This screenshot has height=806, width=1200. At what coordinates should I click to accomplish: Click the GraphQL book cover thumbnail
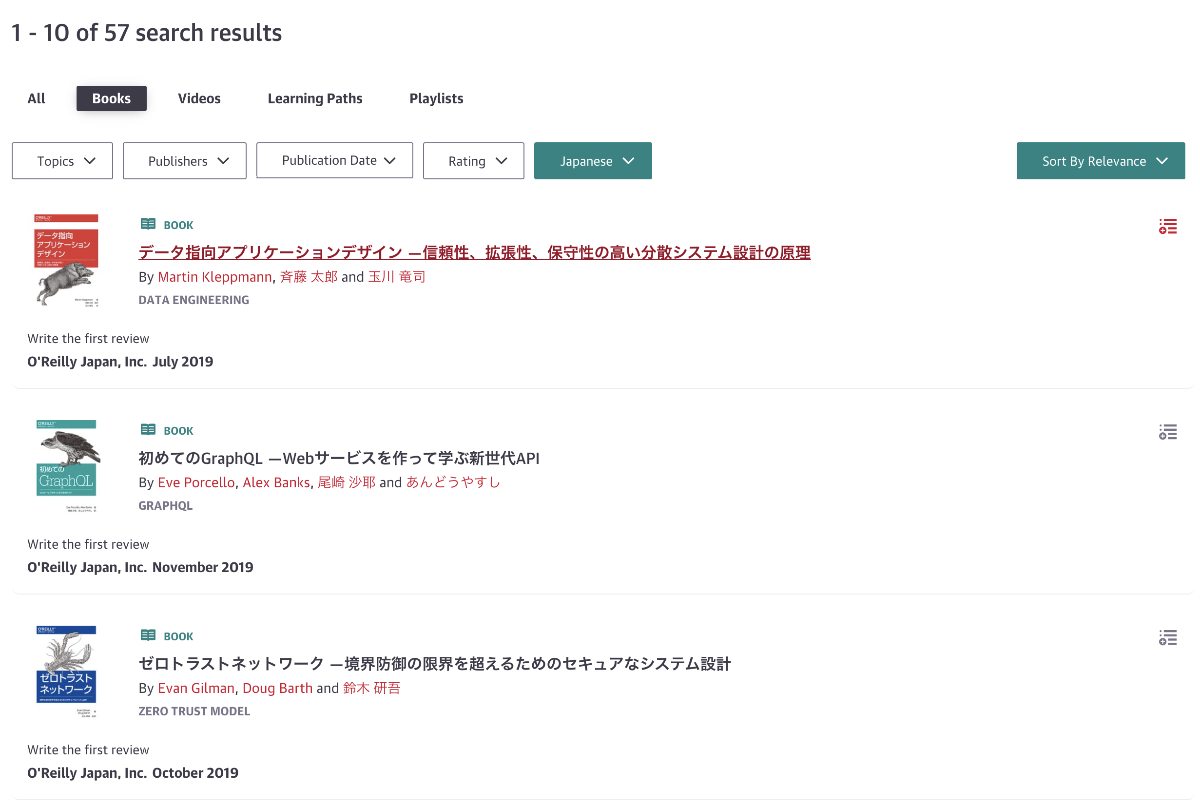pos(66,465)
